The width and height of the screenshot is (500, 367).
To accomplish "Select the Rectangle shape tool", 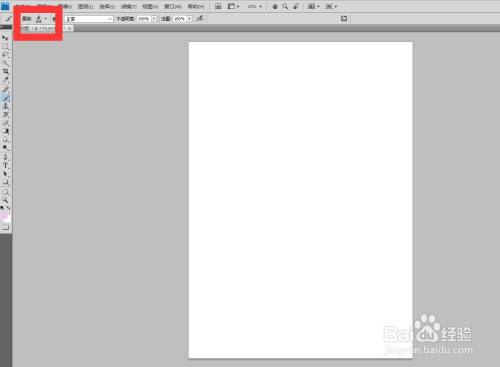I will [x=5, y=182].
